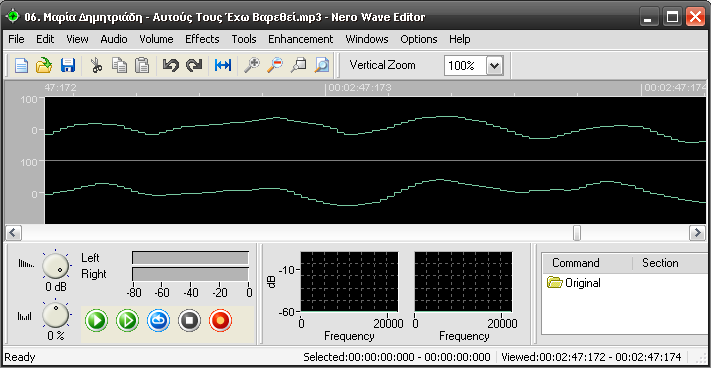711x368 pixels.
Task: Maximize the Nero Wave Editor window
Action: tap(672, 18)
